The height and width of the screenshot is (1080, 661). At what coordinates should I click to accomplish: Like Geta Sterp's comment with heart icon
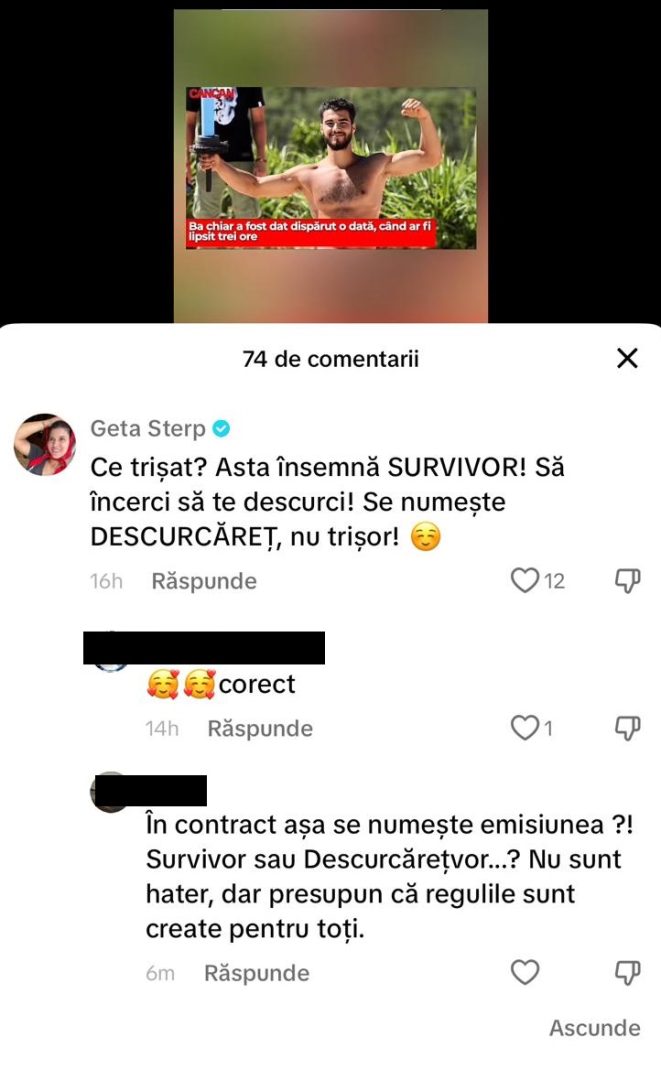coord(525,581)
